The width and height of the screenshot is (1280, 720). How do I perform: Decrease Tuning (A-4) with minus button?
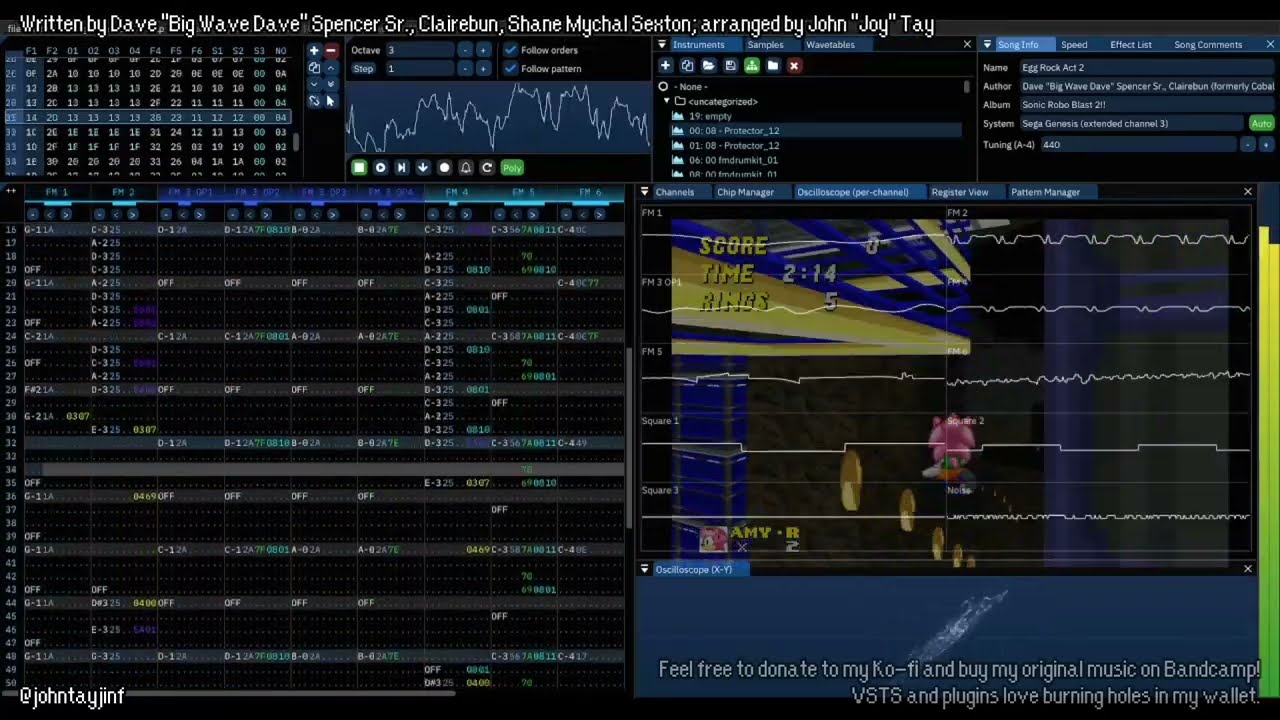(x=1248, y=145)
